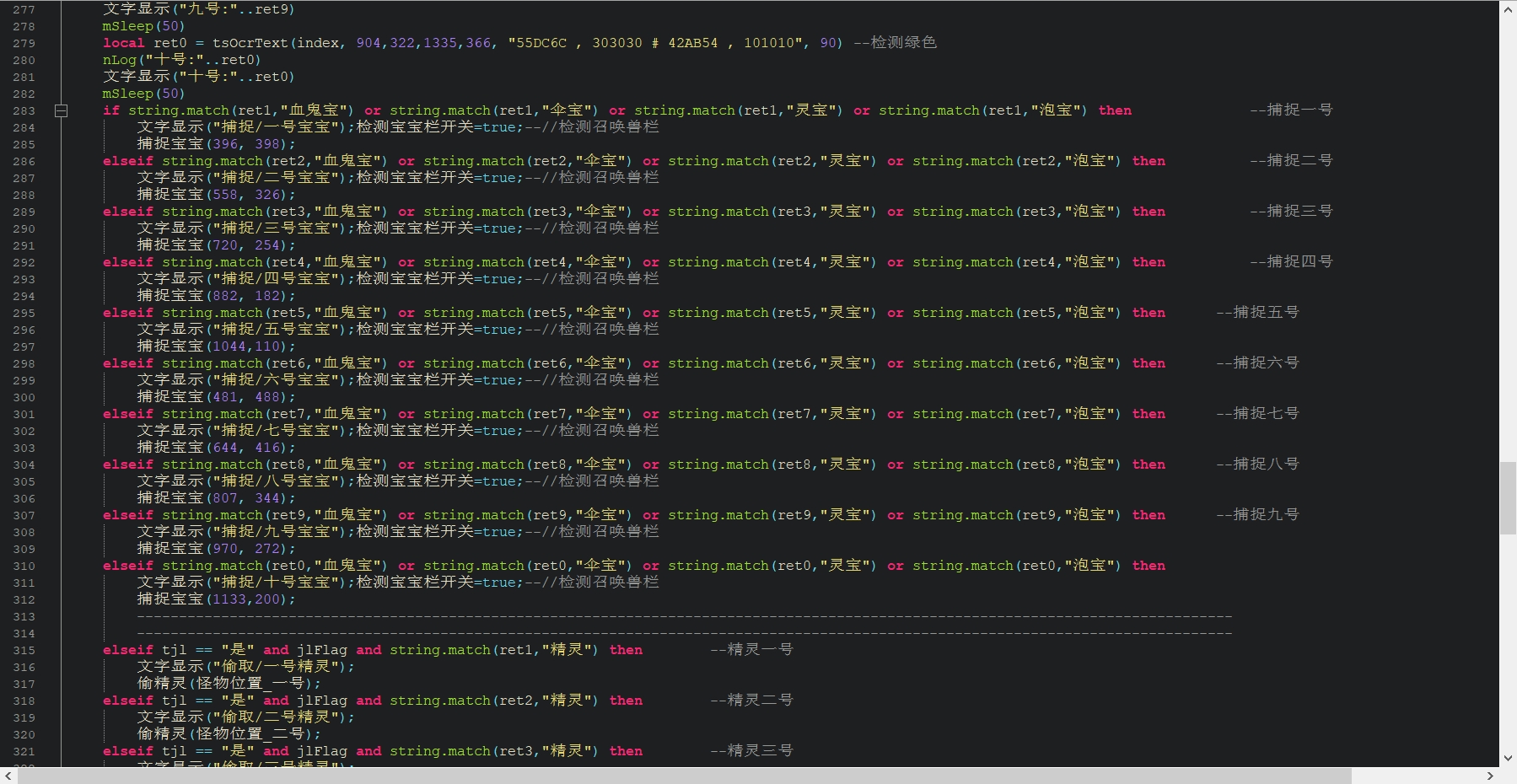Click the 'elseif' keyword on line 310
This screenshot has width=1517, height=784.
(x=128, y=566)
